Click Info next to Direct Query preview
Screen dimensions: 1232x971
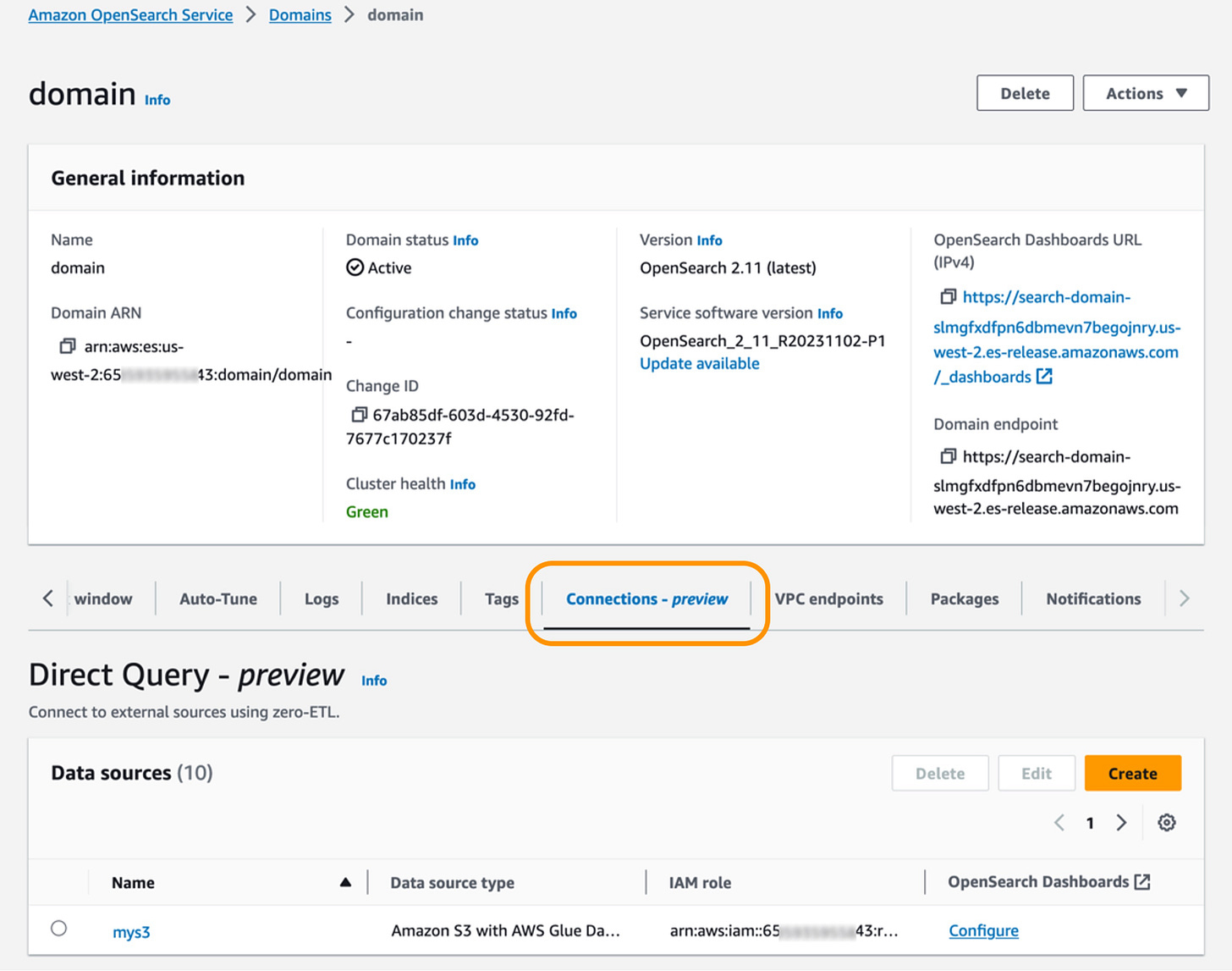pyautogui.click(x=374, y=681)
